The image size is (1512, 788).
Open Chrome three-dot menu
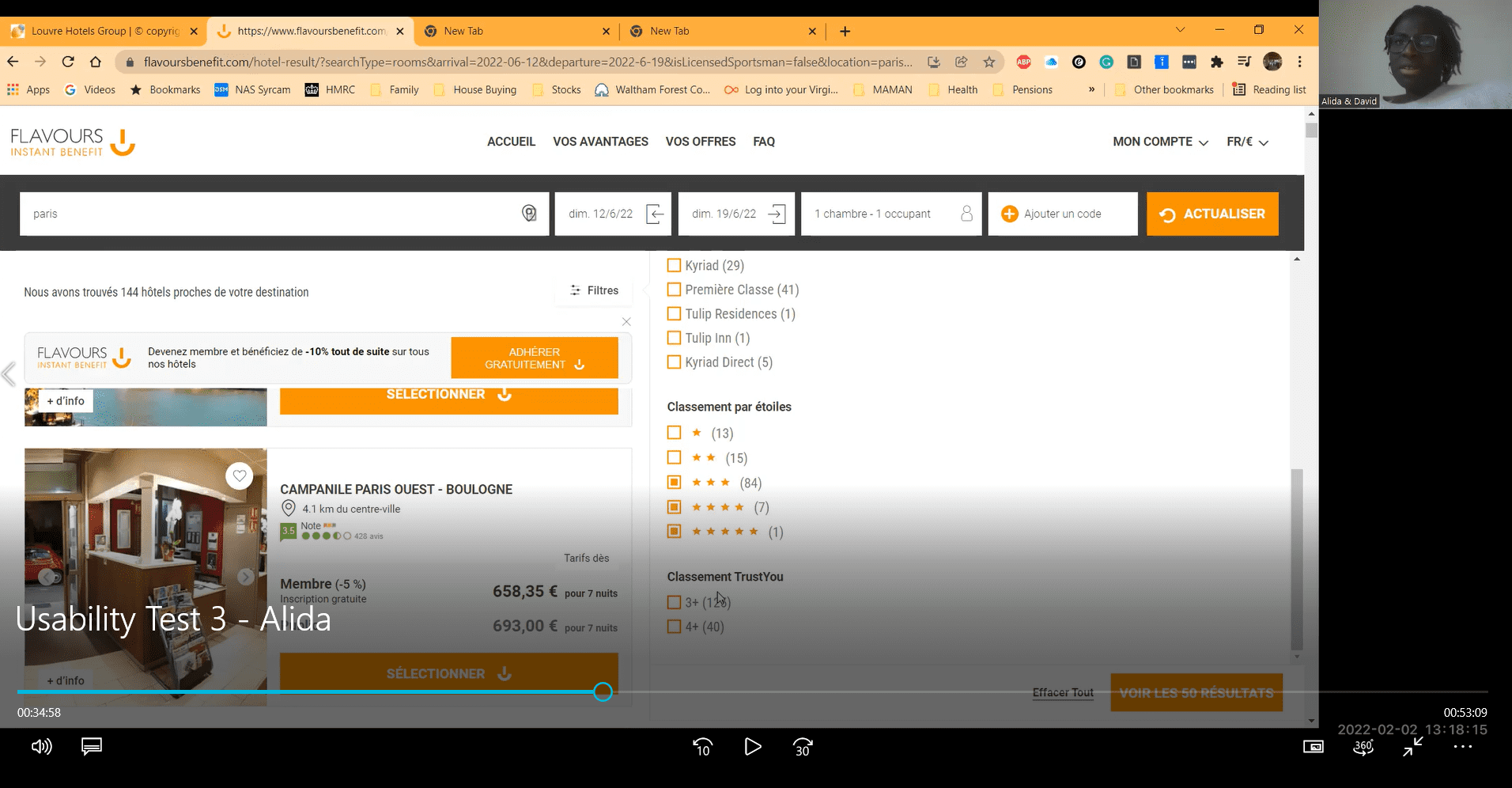pyautogui.click(x=1299, y=62)
